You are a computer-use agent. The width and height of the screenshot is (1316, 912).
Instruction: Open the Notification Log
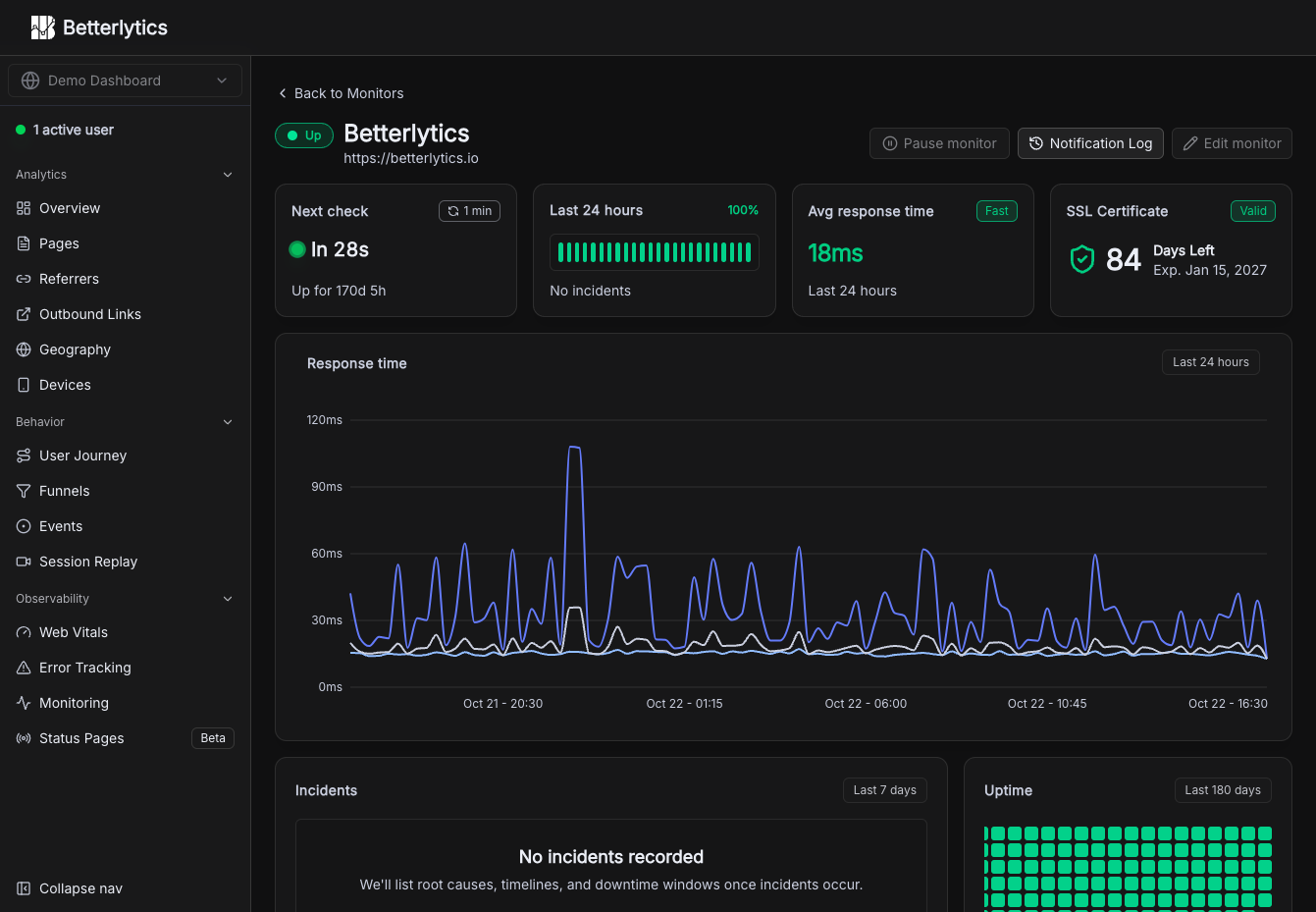(1090, 143)
